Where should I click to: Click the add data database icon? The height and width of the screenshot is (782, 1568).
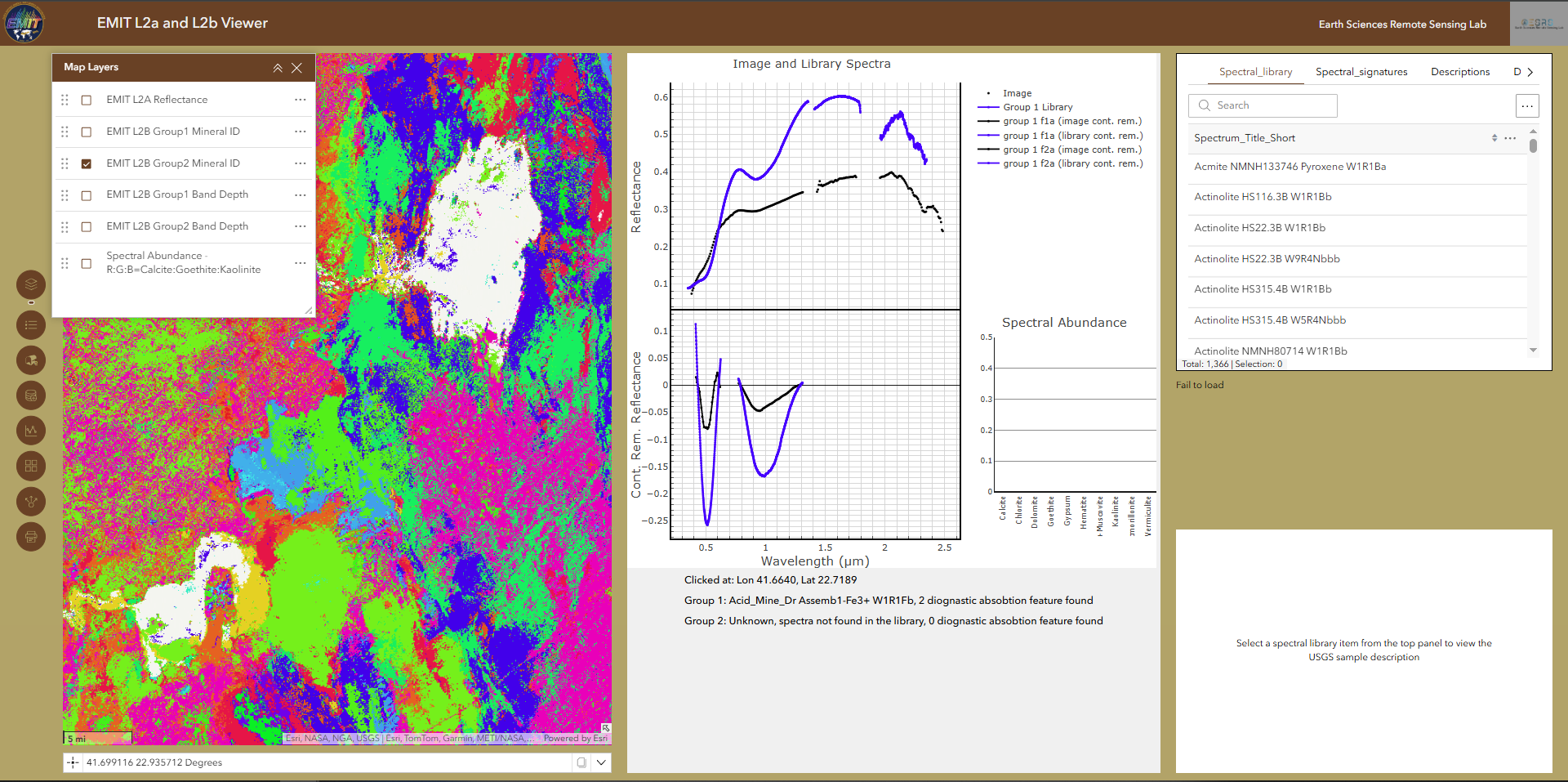coord(31,395)
